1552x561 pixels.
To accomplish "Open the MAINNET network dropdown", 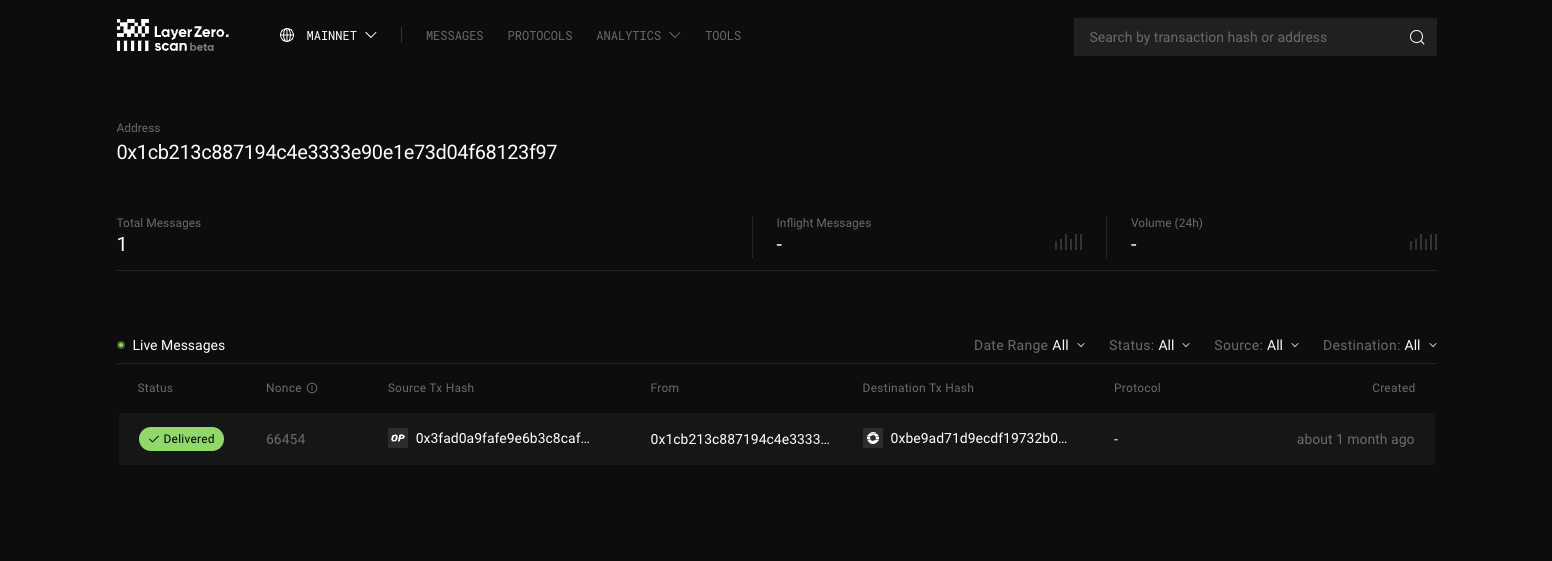I will pos(329,36).
